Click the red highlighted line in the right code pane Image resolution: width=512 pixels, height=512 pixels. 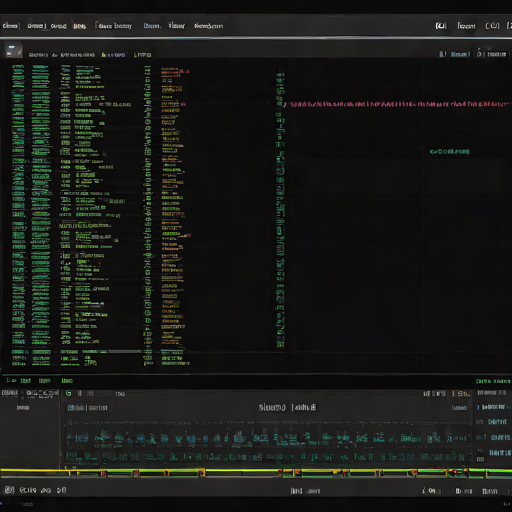[398, 104]
